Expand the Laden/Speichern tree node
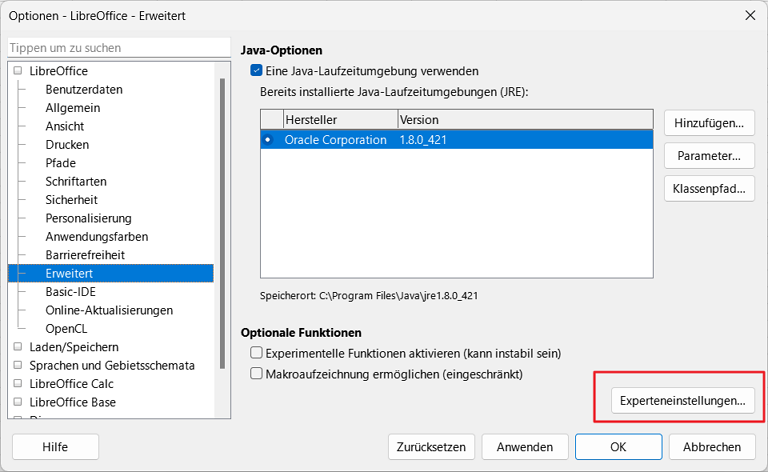The image size is (768, 472). coord(18,347)
